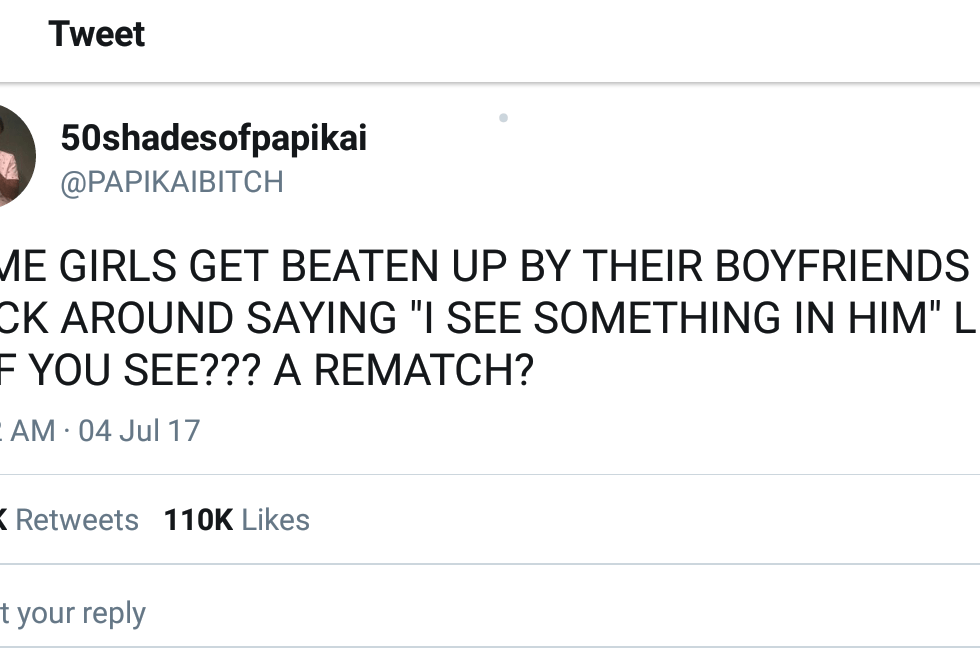980x657 pixels.
Task: Click the Tweet header title
Action: pos(96,35)
